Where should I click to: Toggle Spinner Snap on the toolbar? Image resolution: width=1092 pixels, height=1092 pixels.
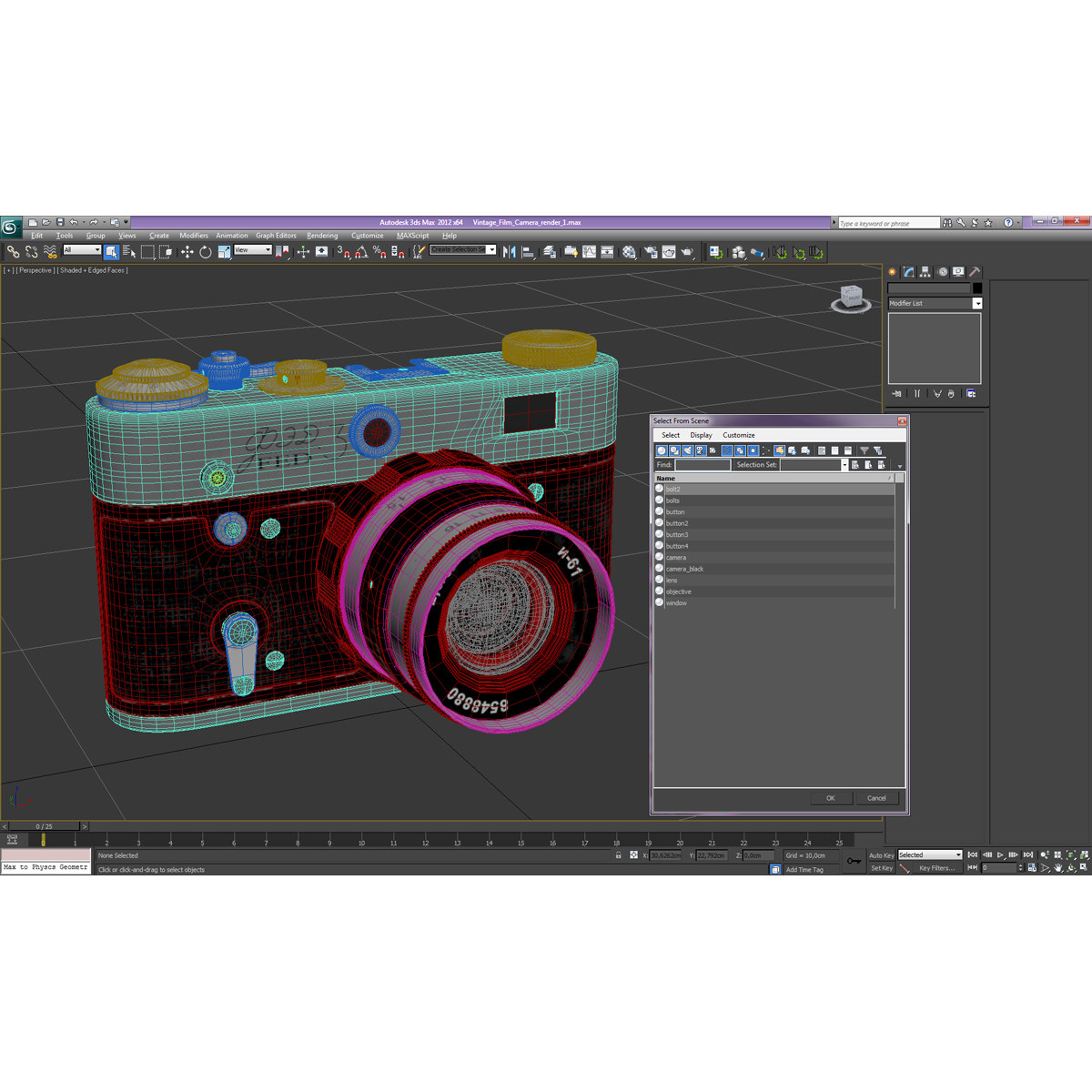(x=398, y=252)
